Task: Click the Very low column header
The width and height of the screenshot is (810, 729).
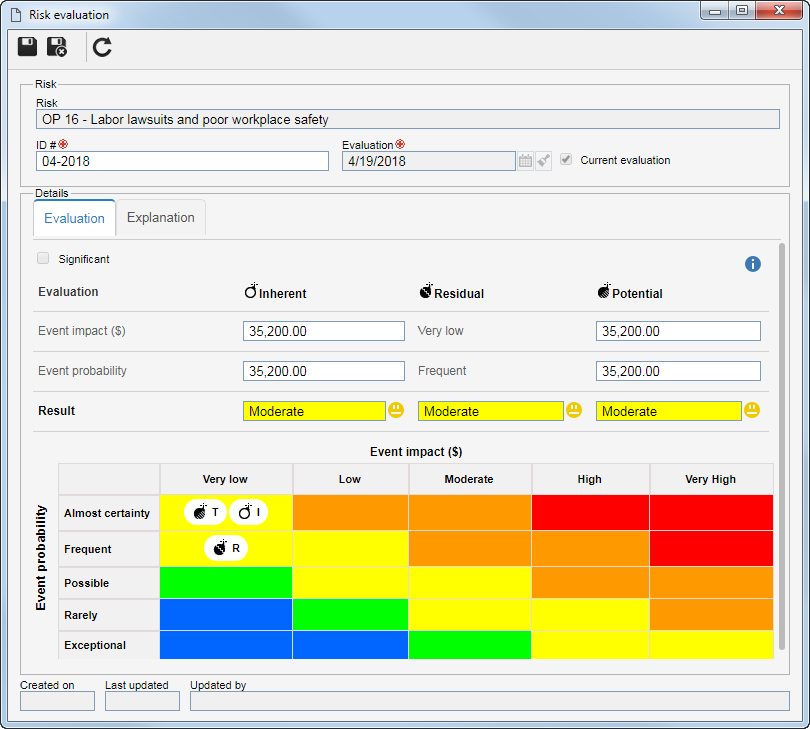Action: tap(226, 479)
